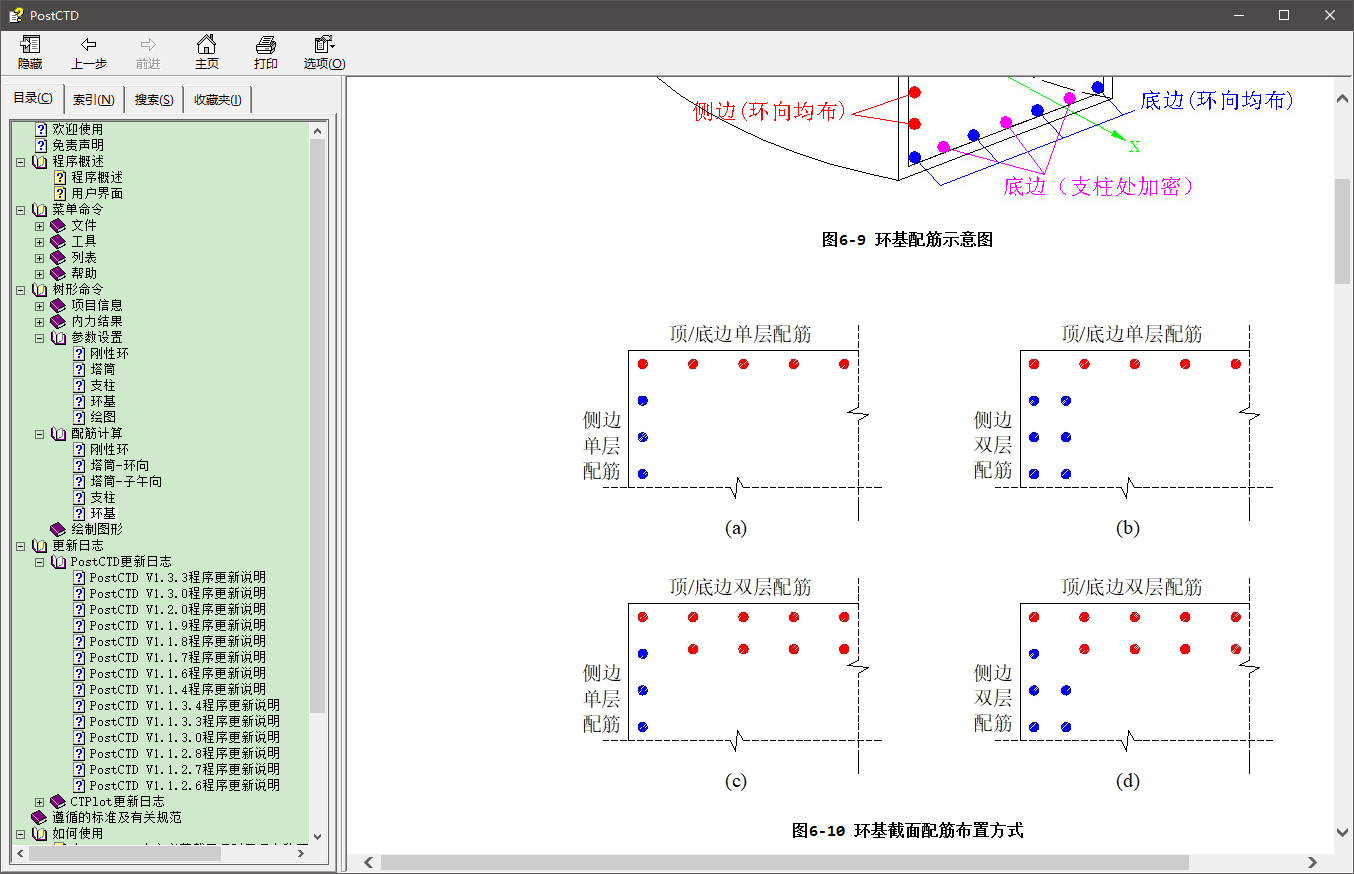The height and width of the screenshot is (874, 1354).
Task: Open the Options (选项) toolbar icon
Action: click(x=324, y=45)
